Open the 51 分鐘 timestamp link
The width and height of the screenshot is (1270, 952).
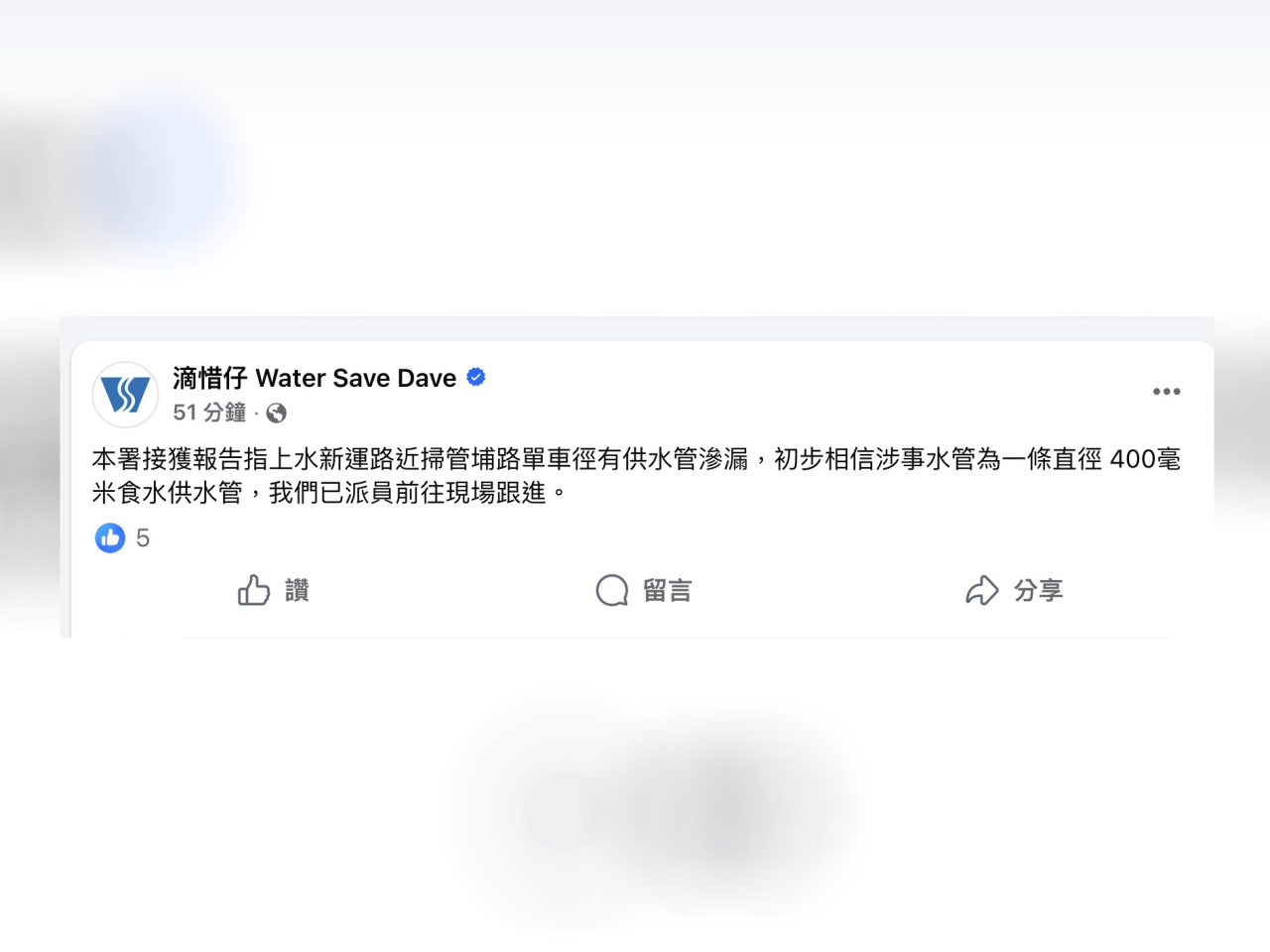pyautogui.click(x=209, y=413)
